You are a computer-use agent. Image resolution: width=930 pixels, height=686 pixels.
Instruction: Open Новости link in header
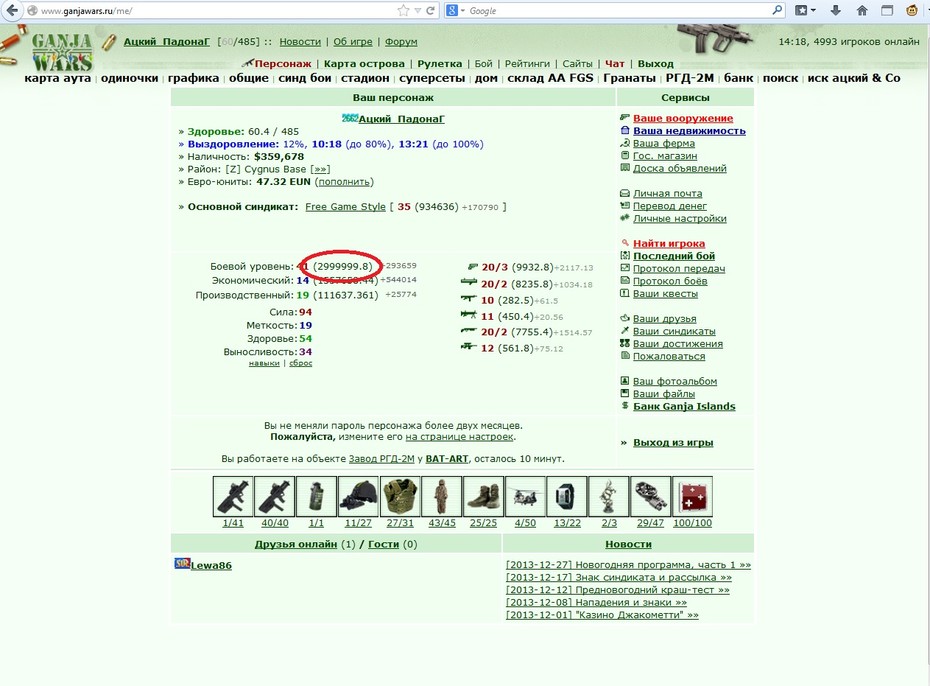pos(300,42)
